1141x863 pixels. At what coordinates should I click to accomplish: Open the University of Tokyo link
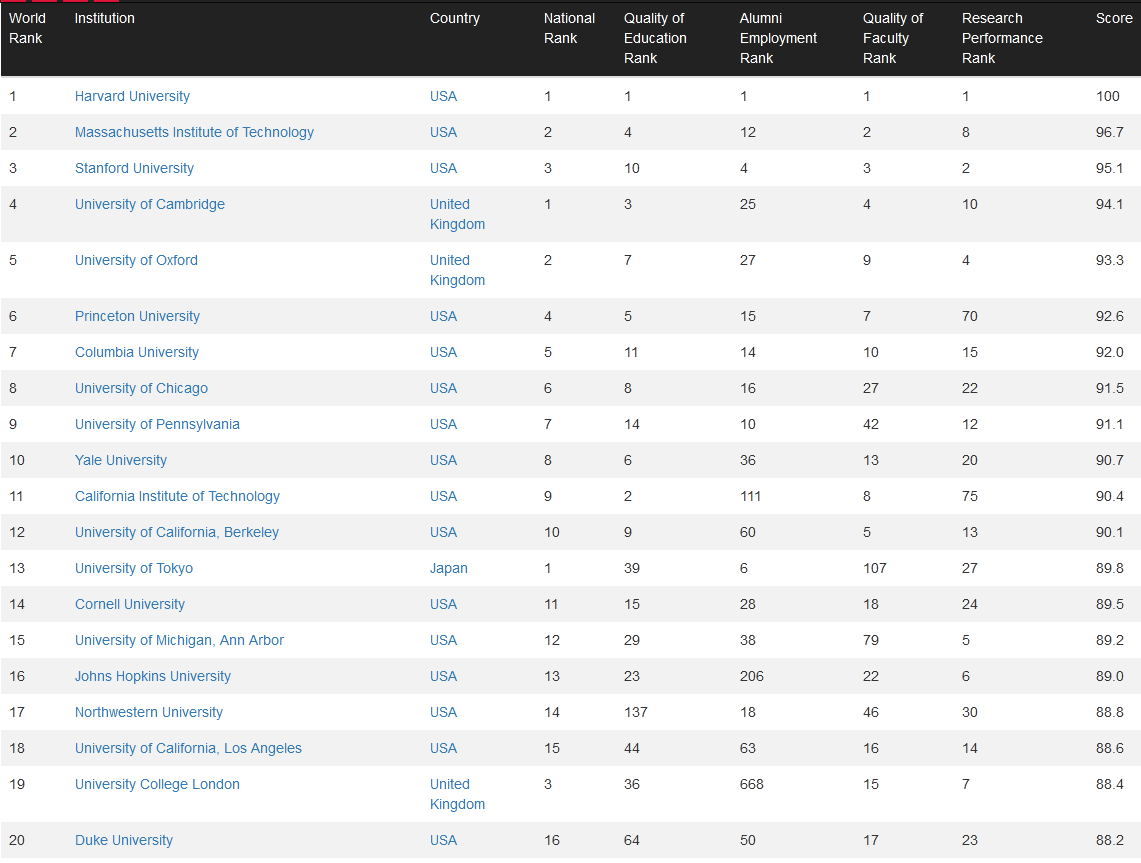pos(134,568)
